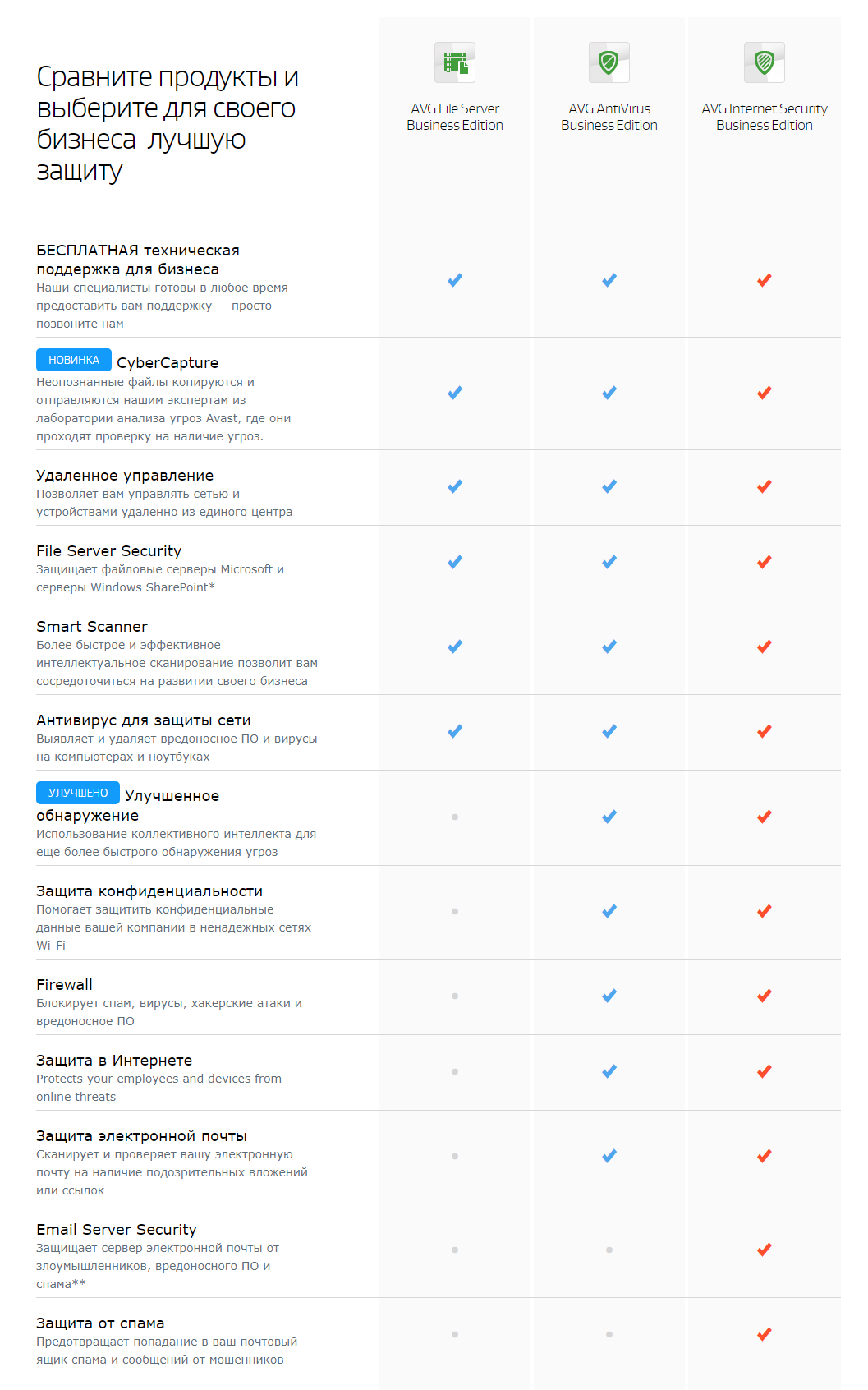Click grey dot for AntiVirus in spam protection row
This screenshot has width=868, height=1390.
pos(609,1334)
